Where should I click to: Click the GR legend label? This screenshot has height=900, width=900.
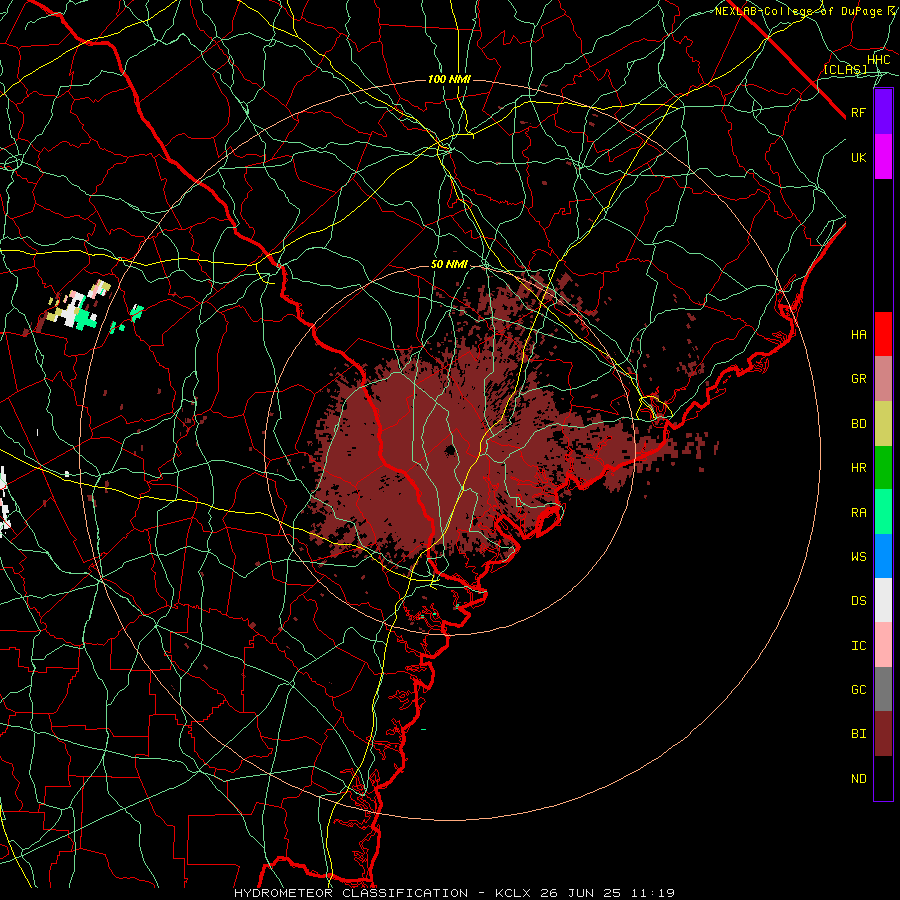(x=859, y=379)
